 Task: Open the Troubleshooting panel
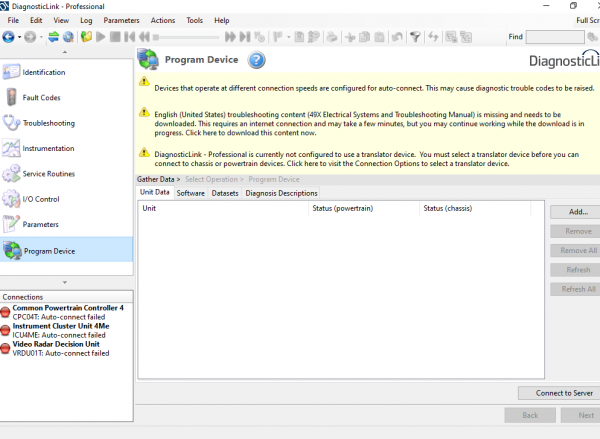coord(67,123)
